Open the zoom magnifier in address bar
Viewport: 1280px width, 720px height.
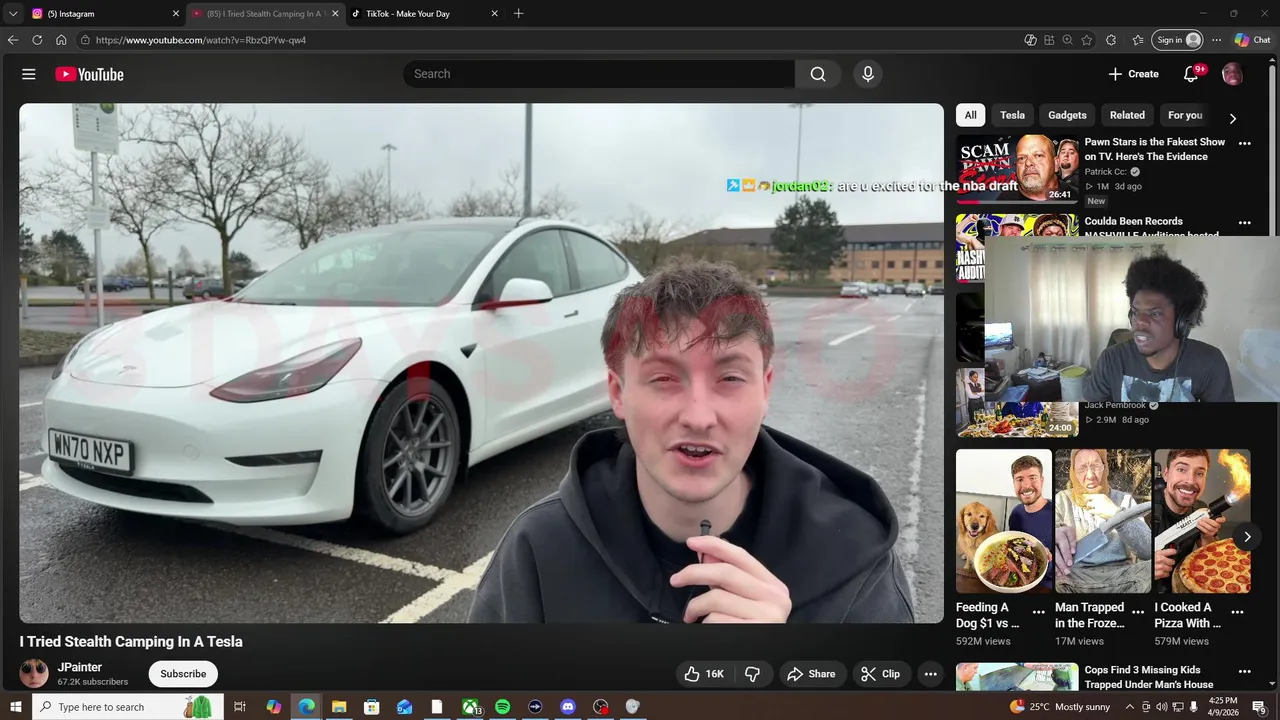(1068, 40)
